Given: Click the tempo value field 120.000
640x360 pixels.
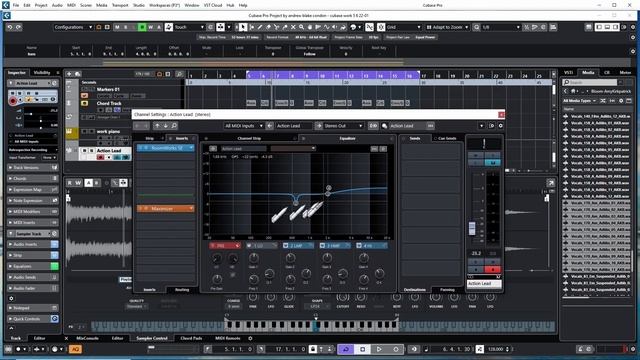Looking at the screenshot, I should pyautogui.click(x=495, y=349).
